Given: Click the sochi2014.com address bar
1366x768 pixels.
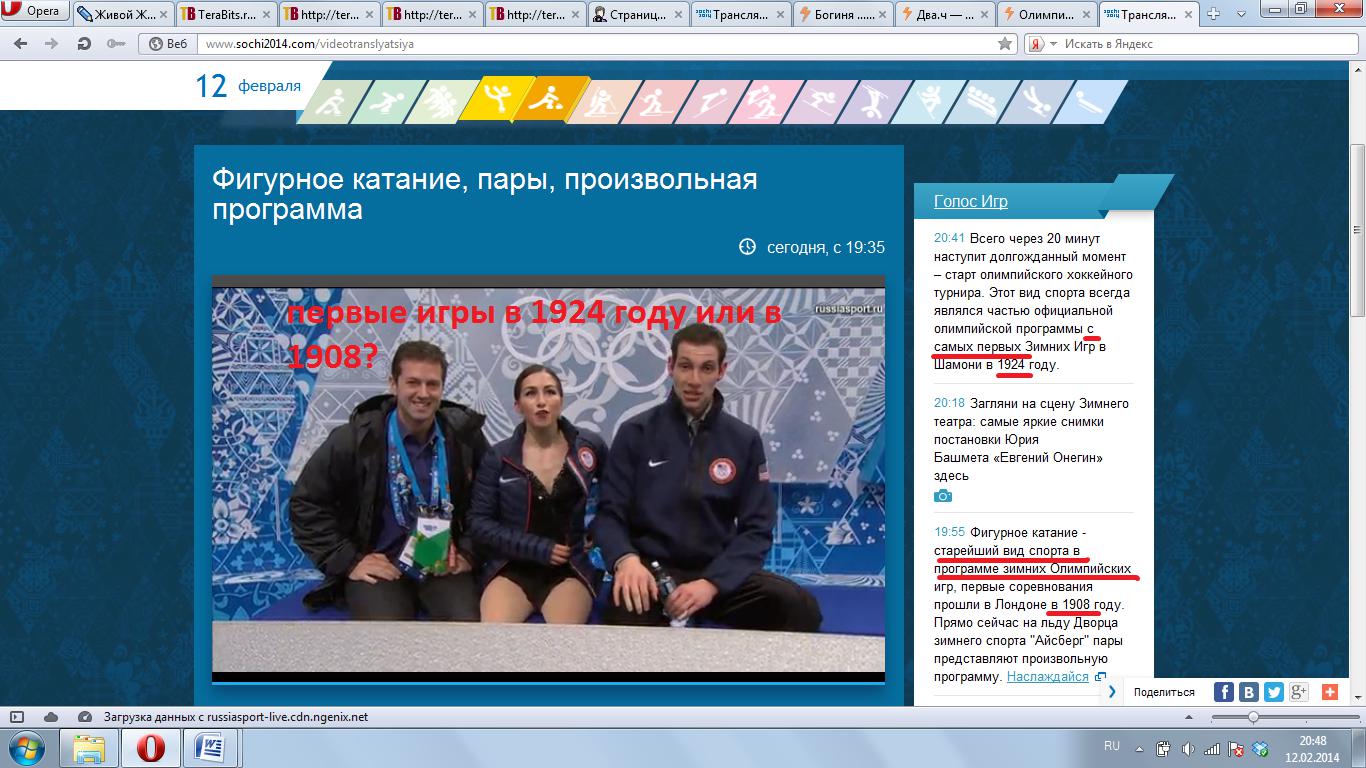Looking at the screenshot, I should pyautogui.click(x=595, y=44).
